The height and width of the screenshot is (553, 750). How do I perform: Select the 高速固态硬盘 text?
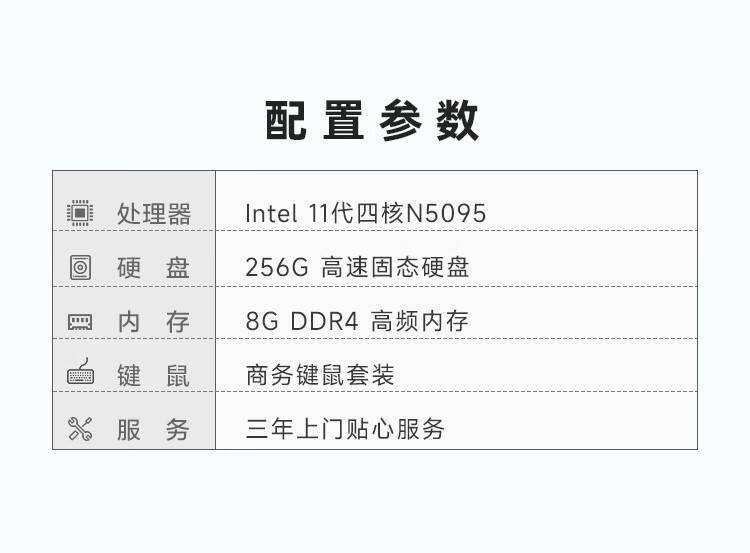click(395, 268)
